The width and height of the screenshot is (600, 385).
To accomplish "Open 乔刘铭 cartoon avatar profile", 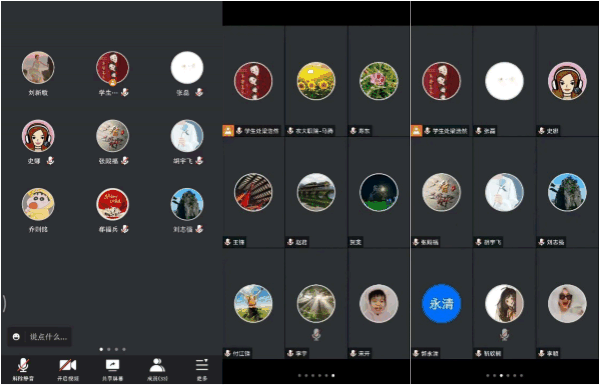I will [38, 204].
